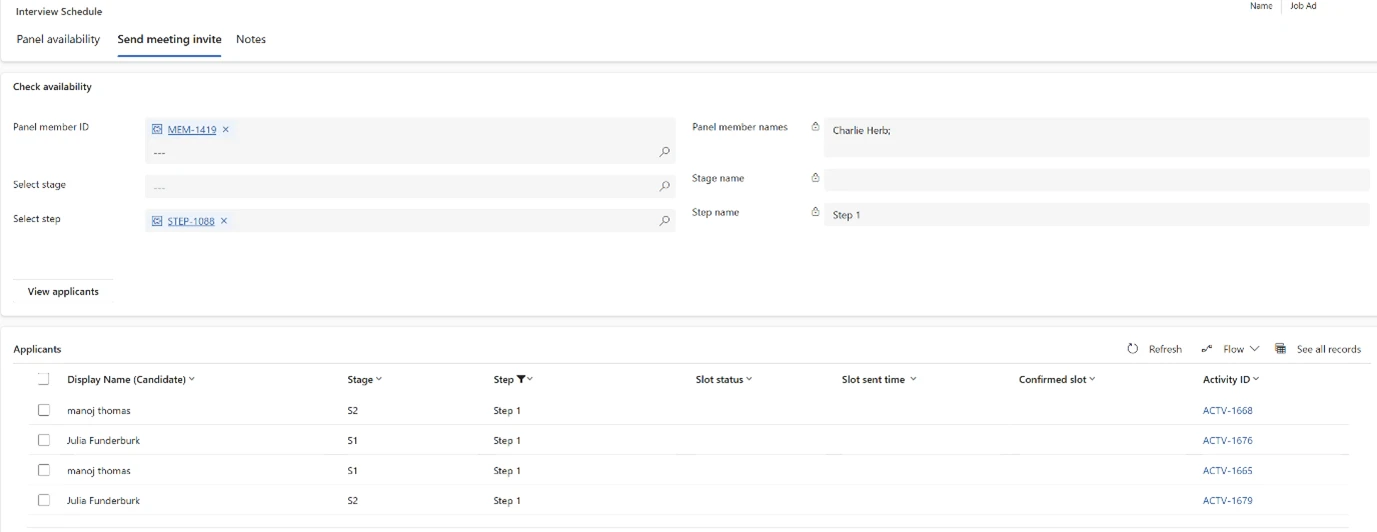Click the Select stage input field
Screen dimensions: 1377x532
tap(400, 187)
